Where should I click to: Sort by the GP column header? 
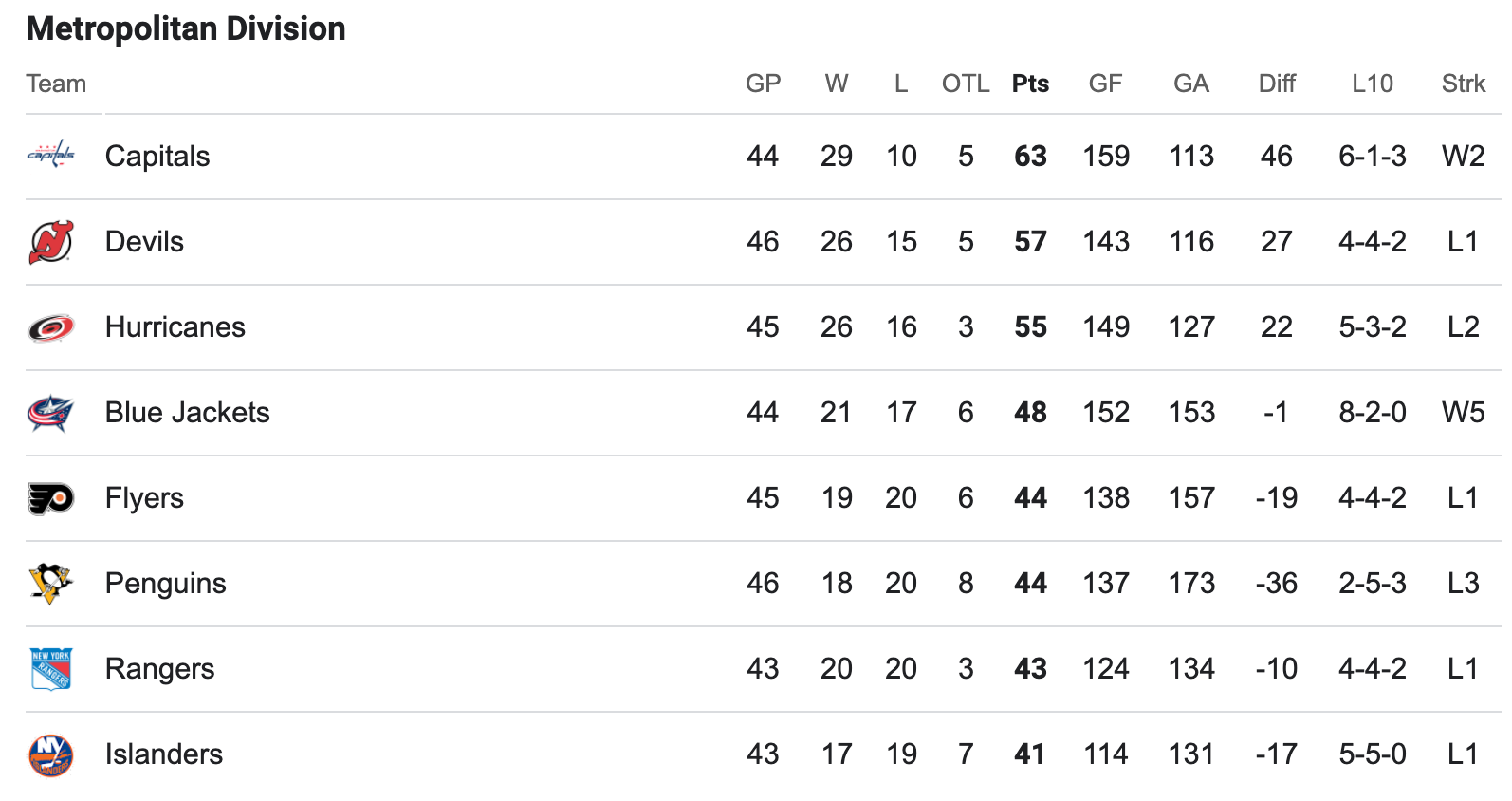[763, 84]
